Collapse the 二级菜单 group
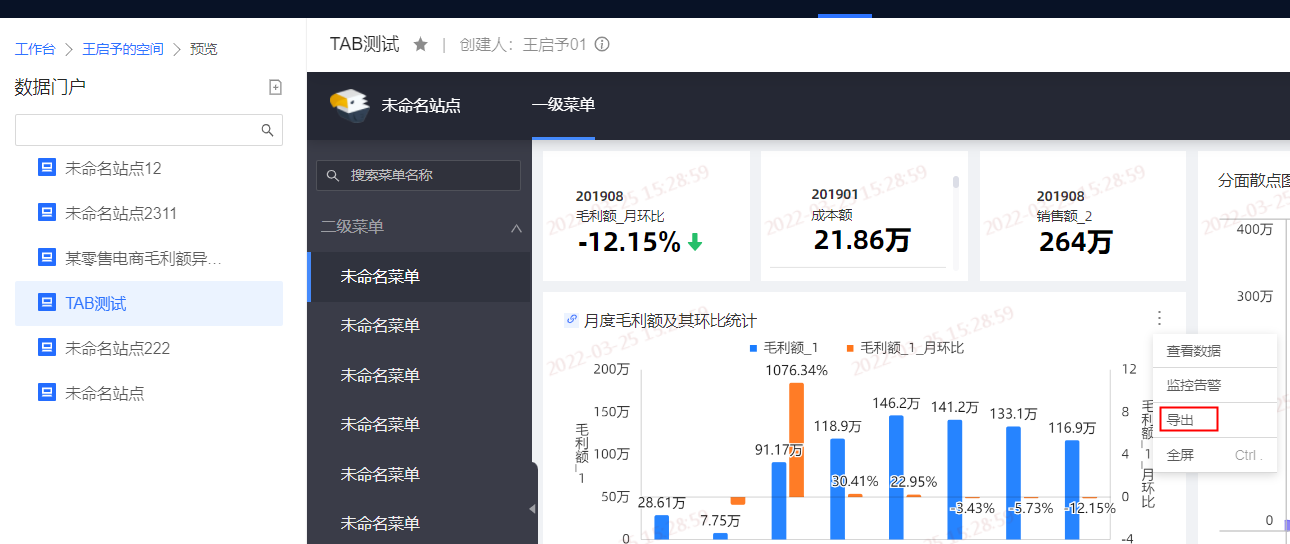 [516, 228]
